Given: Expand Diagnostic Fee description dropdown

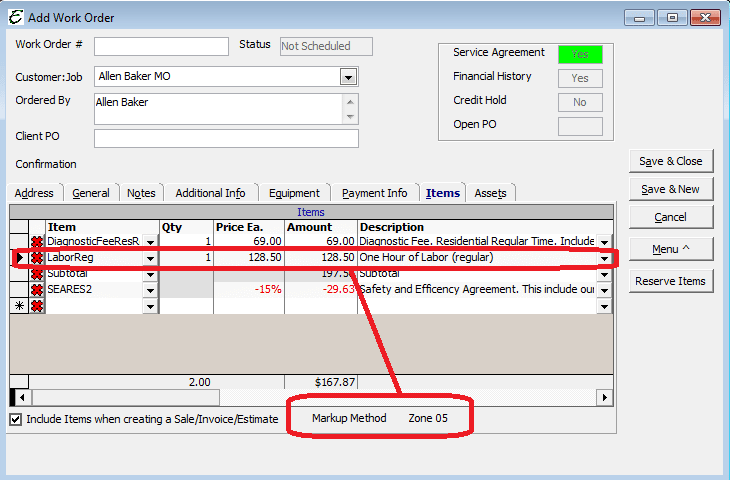Looking at the screenshot, I should [604, 242].
